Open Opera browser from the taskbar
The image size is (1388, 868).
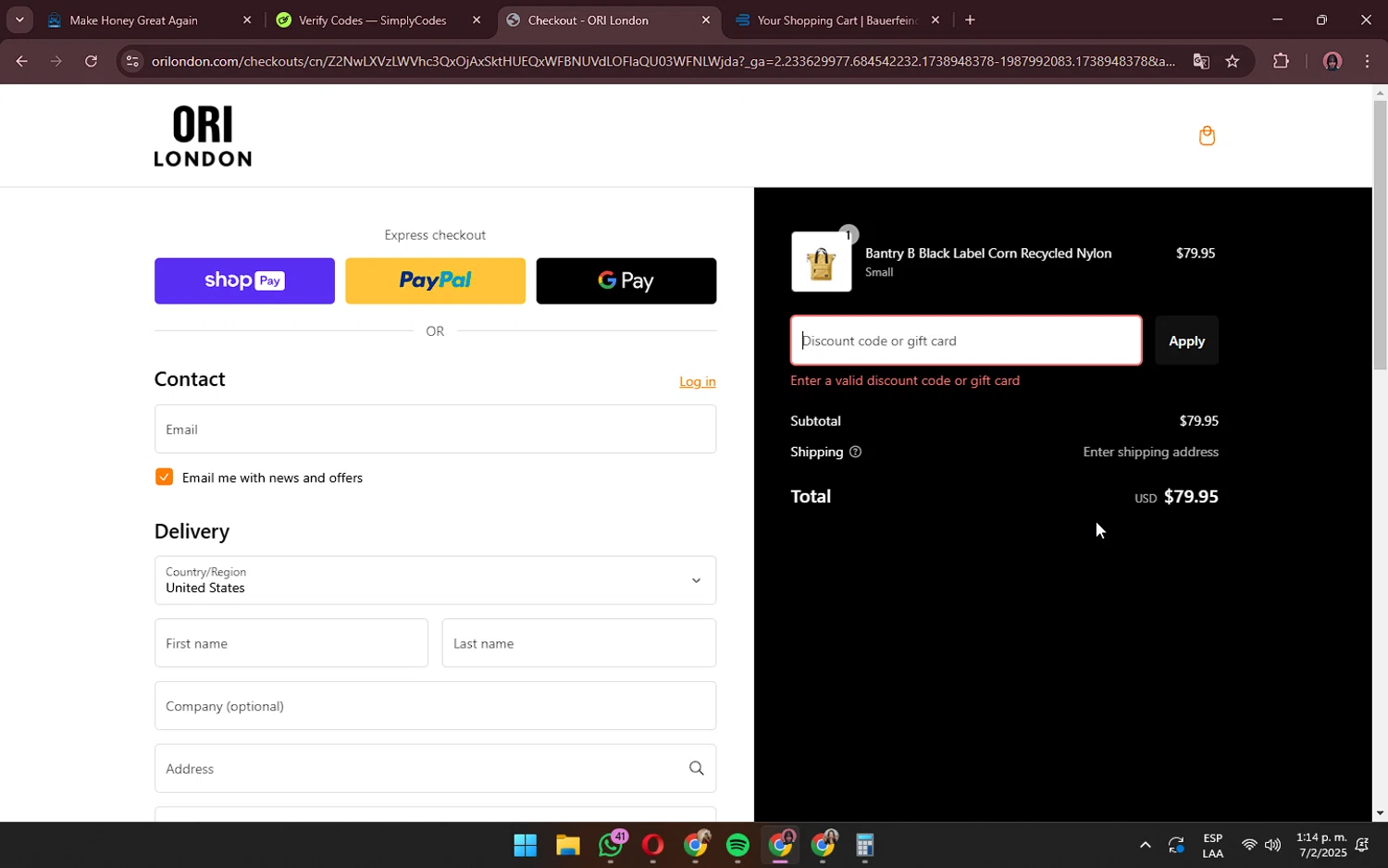[x=653, y=845]
